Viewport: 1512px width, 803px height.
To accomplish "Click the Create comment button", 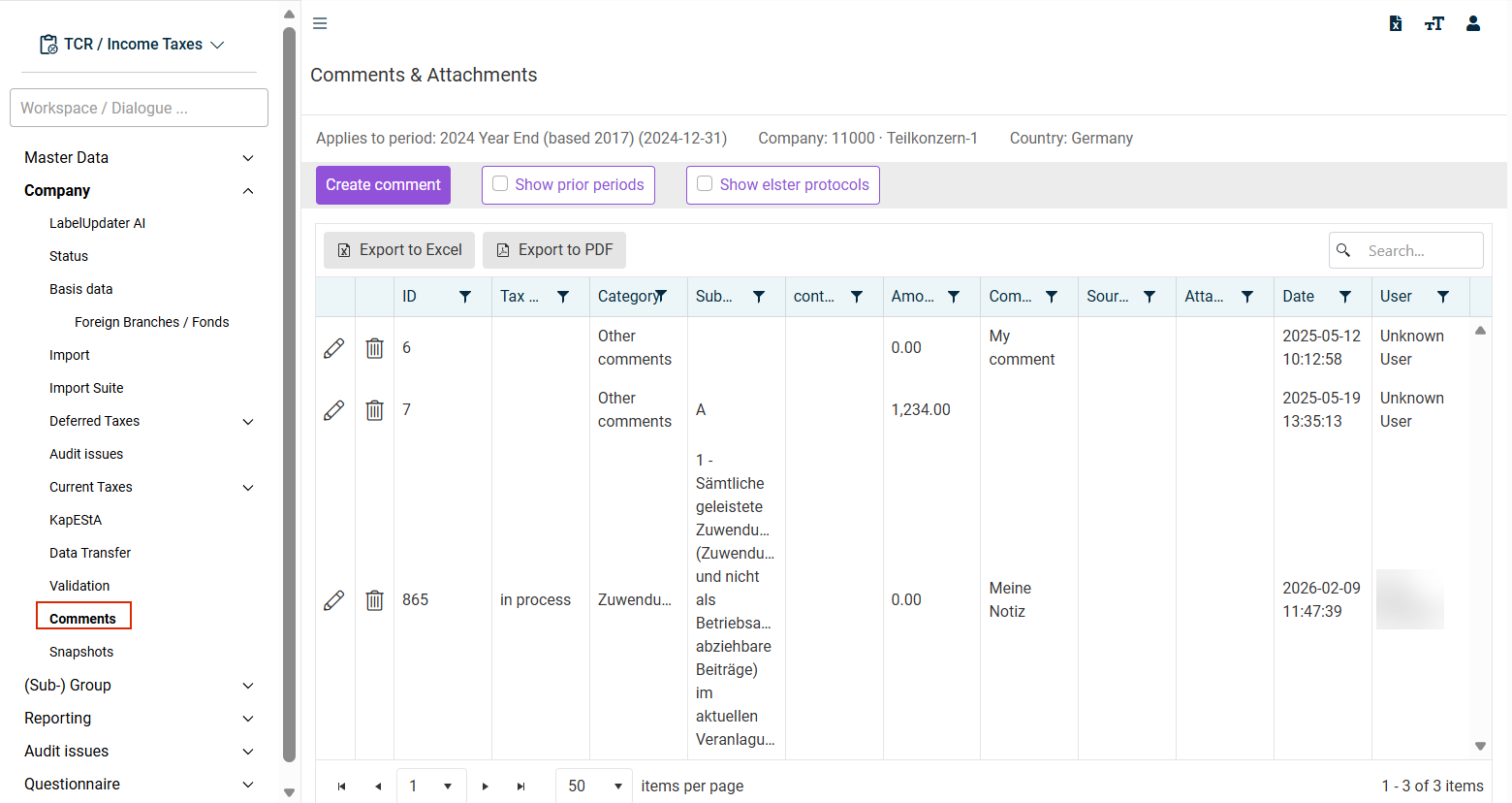I will pyautogui.click(x=383, y=185).
